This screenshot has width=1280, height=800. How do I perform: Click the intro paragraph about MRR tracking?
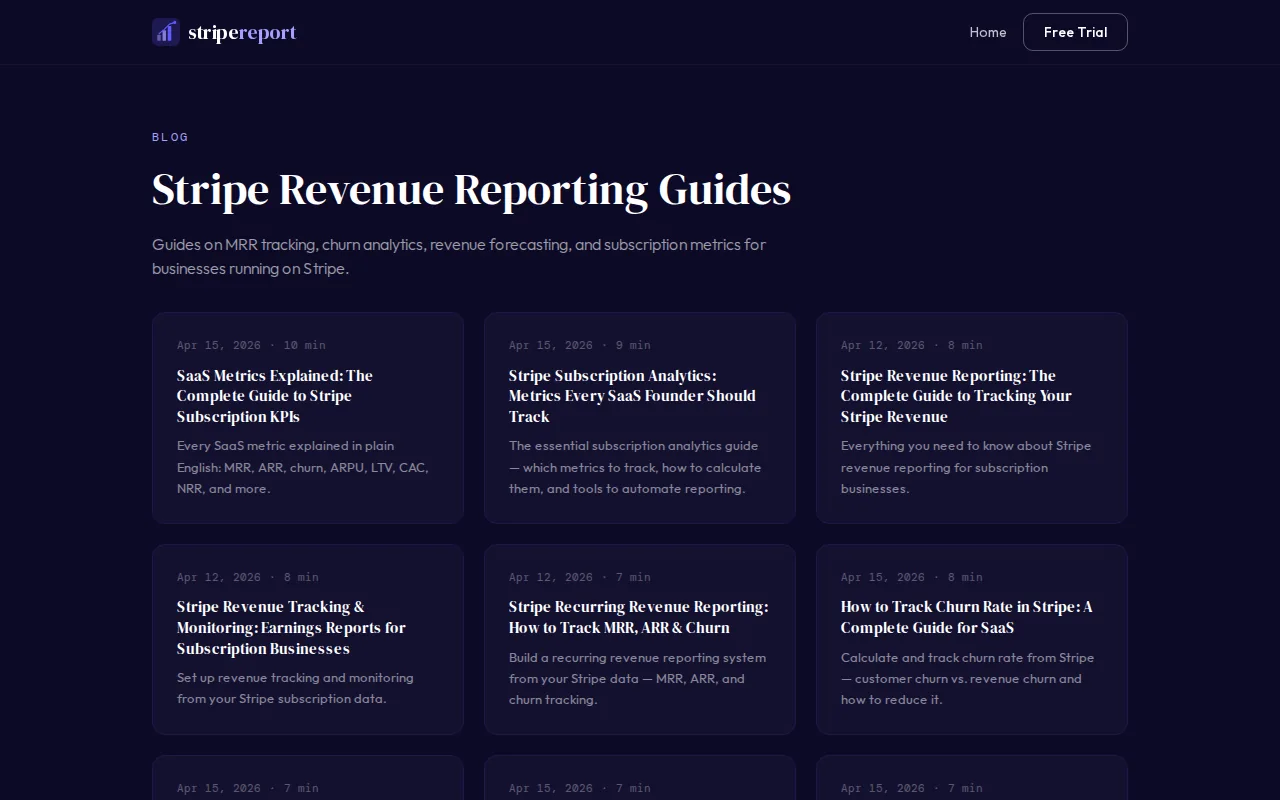[459, 256]
